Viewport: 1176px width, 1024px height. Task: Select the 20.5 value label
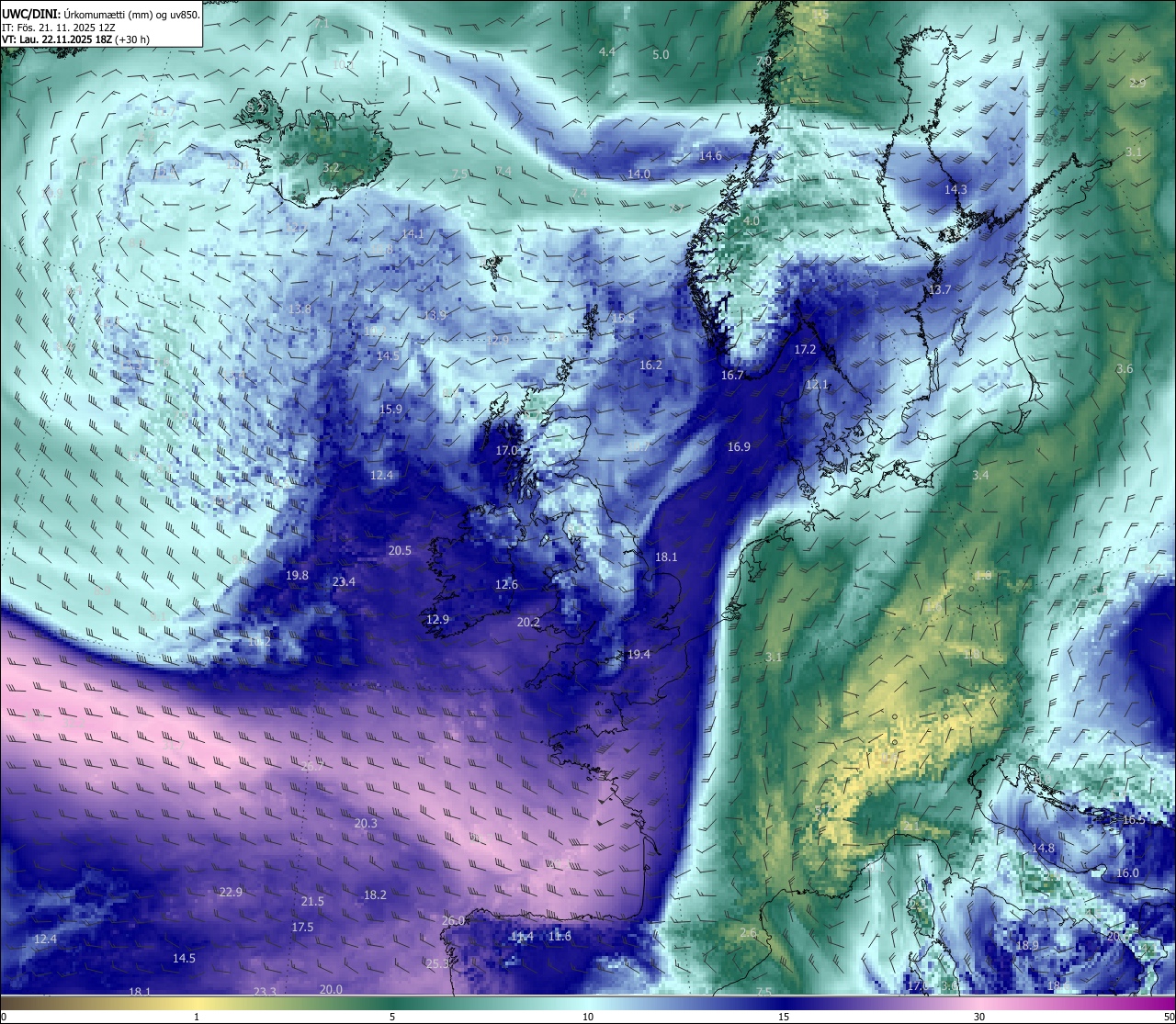[400, 551]
